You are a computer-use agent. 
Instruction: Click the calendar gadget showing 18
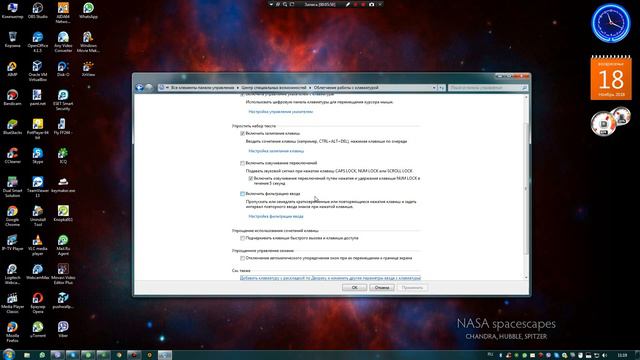pyautogui.click(x=611, y=78)
